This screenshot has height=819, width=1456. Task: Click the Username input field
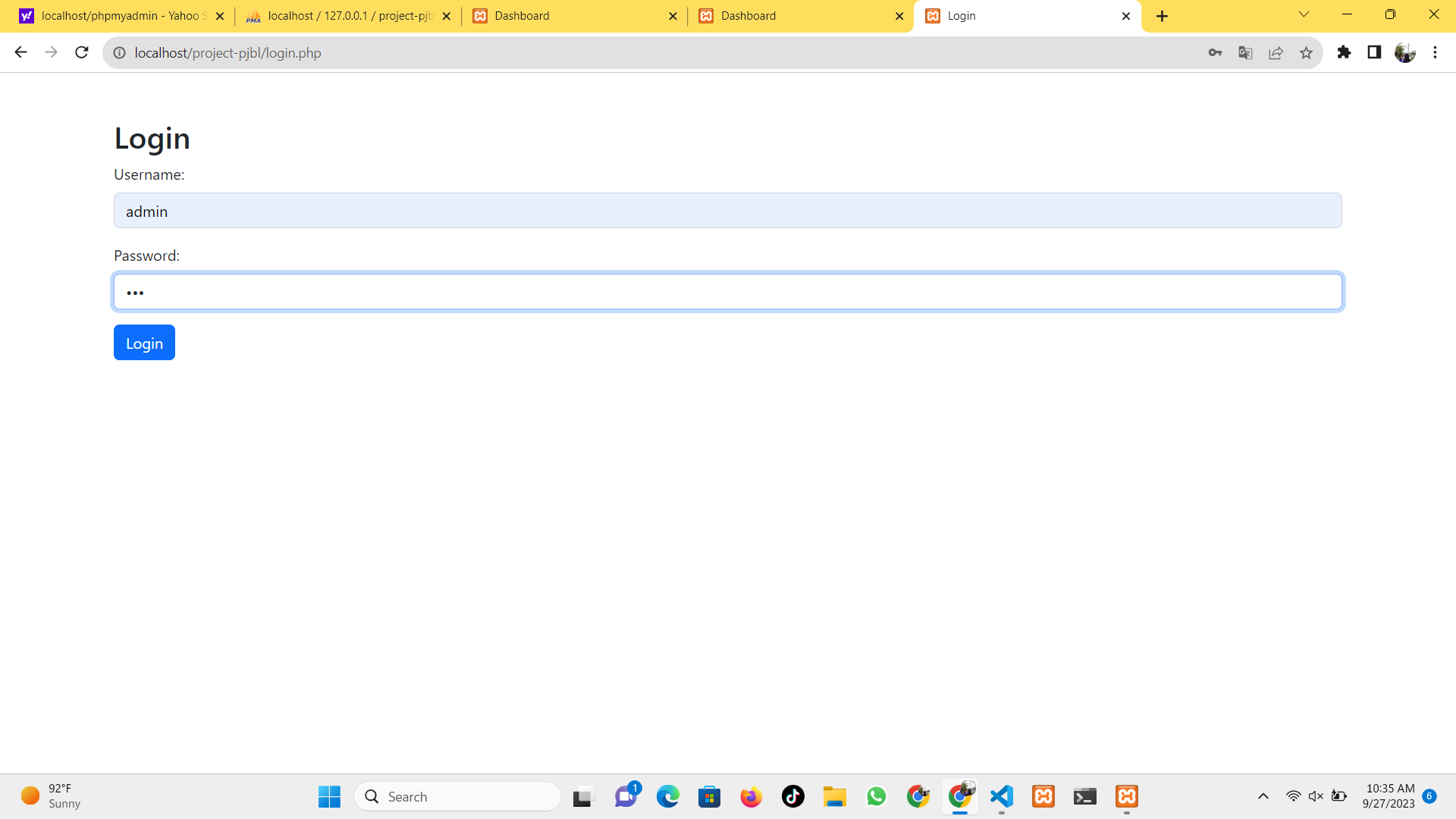[x=727, y=211]
